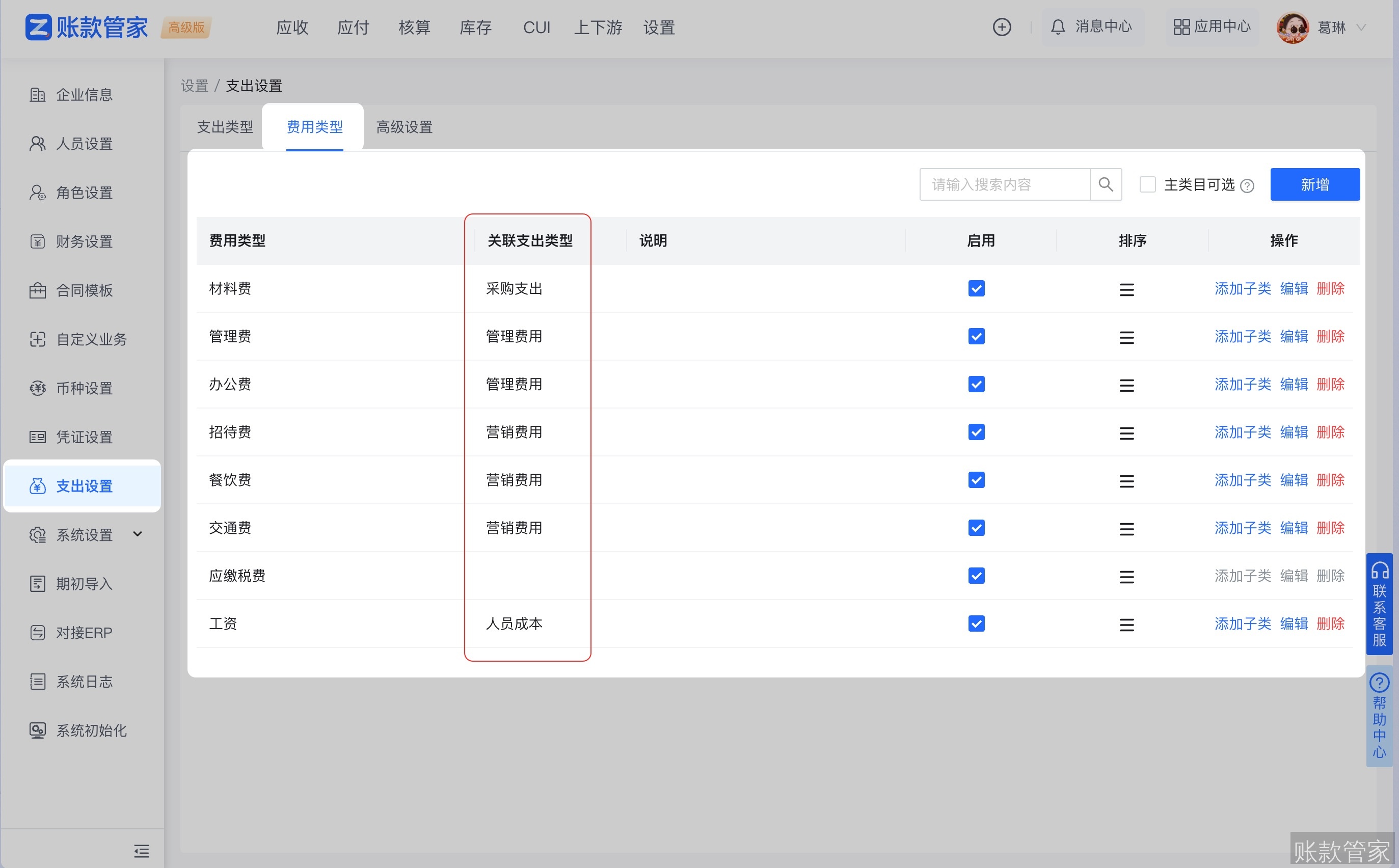The width and height of the screenshot is (1399, 868).
Task: Click 添加子类 for the 办公费 row
Action: pos(1242,384)
